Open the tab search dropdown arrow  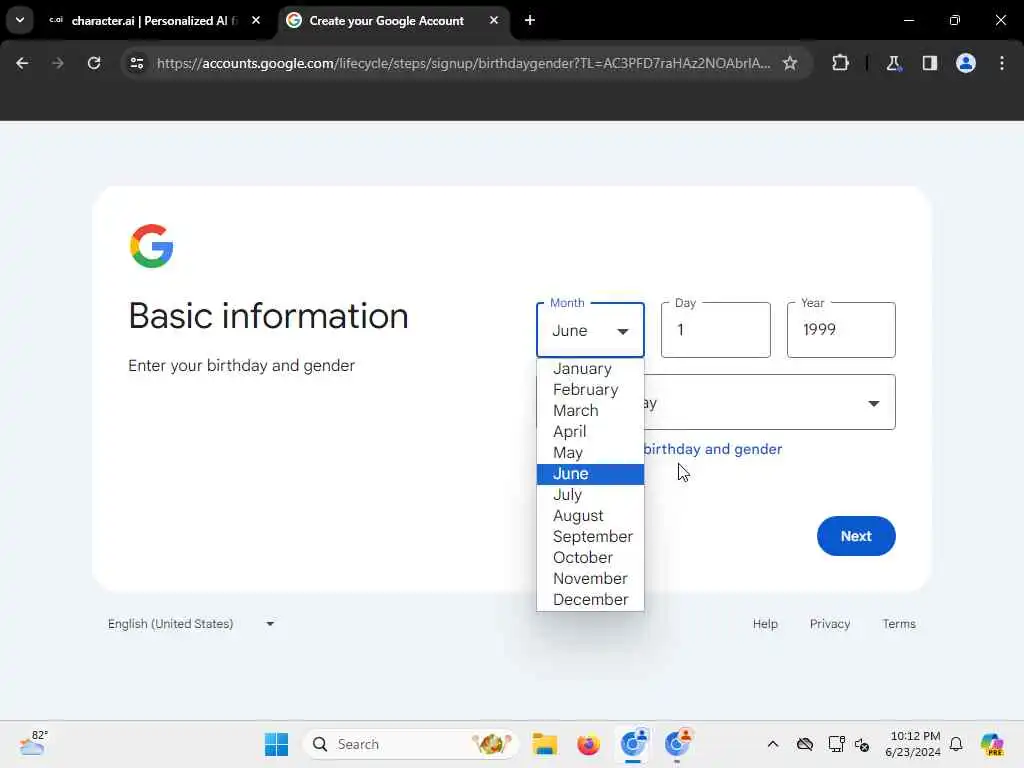tap(20, 20)
